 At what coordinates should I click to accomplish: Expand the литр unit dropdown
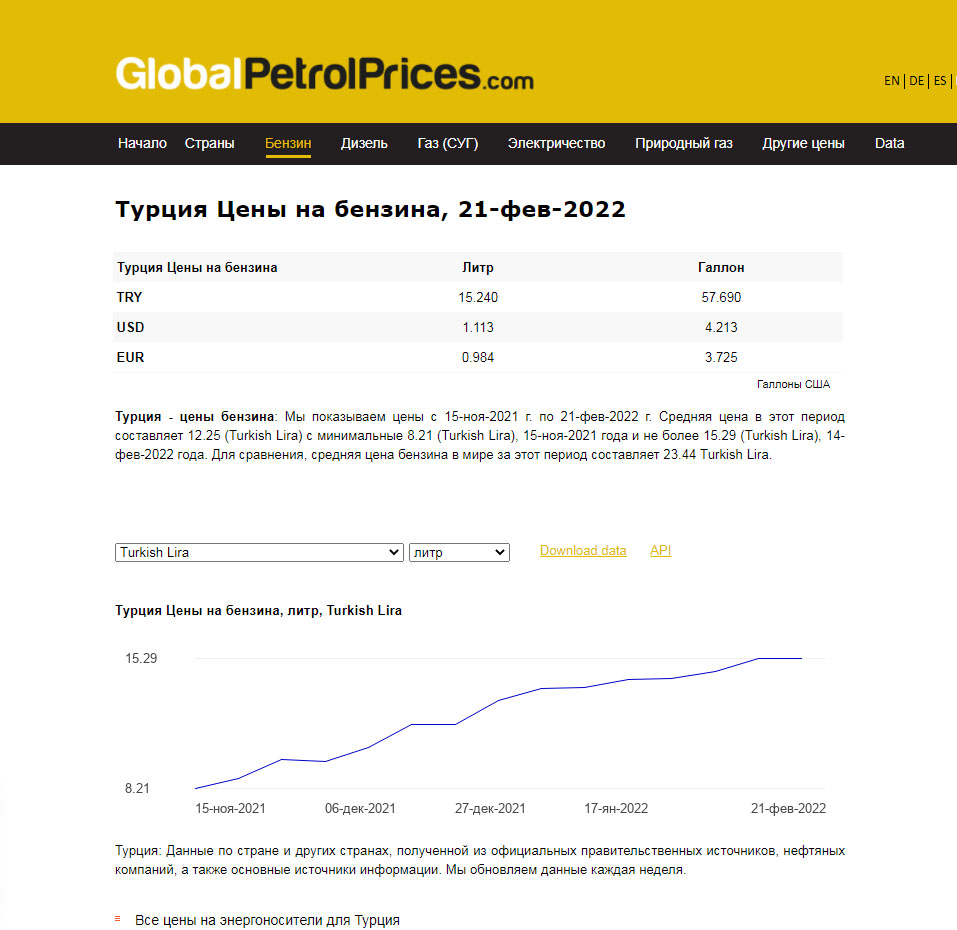459,552
